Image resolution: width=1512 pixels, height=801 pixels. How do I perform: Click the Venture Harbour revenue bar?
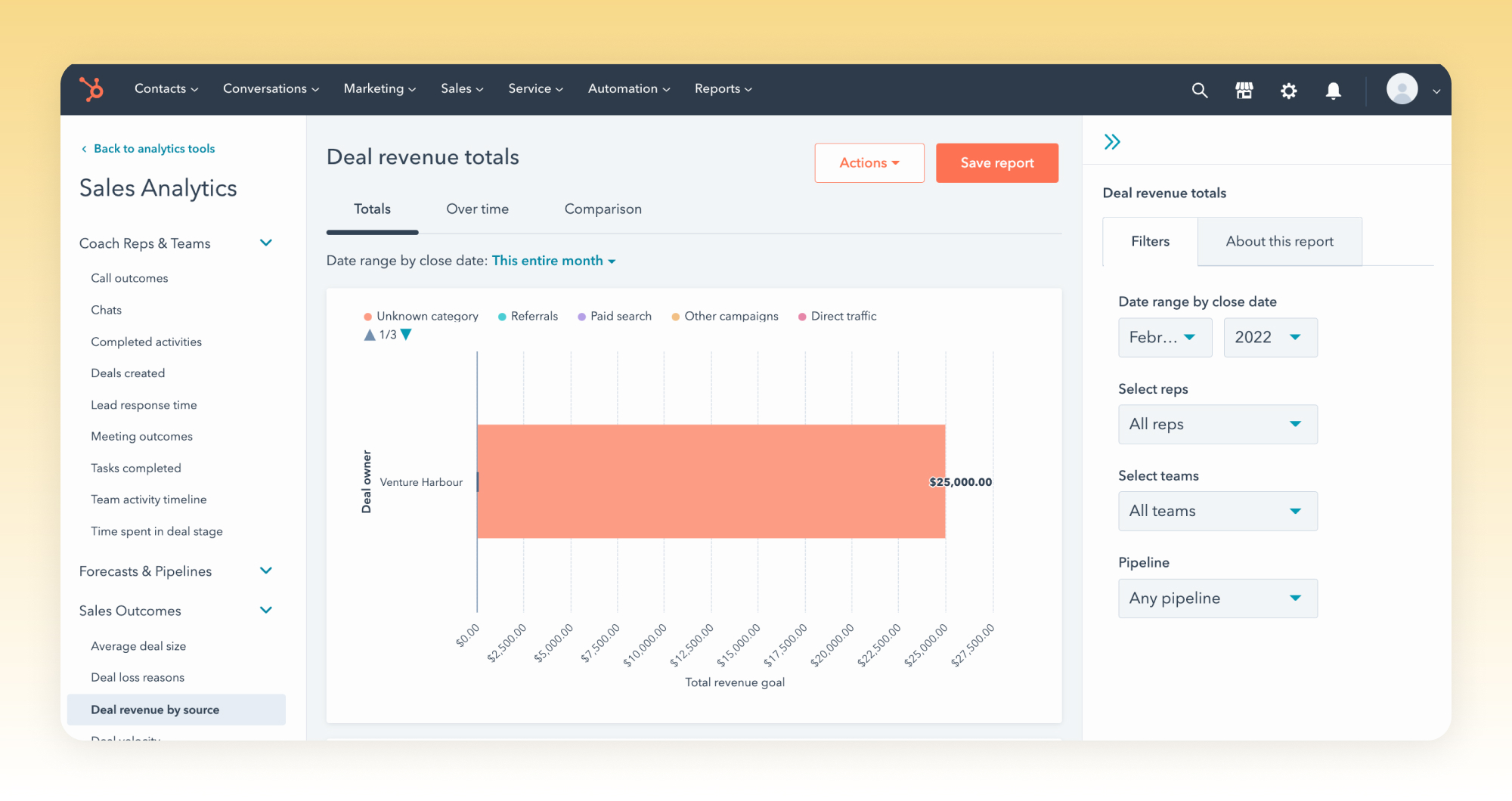tap(711, 481)
